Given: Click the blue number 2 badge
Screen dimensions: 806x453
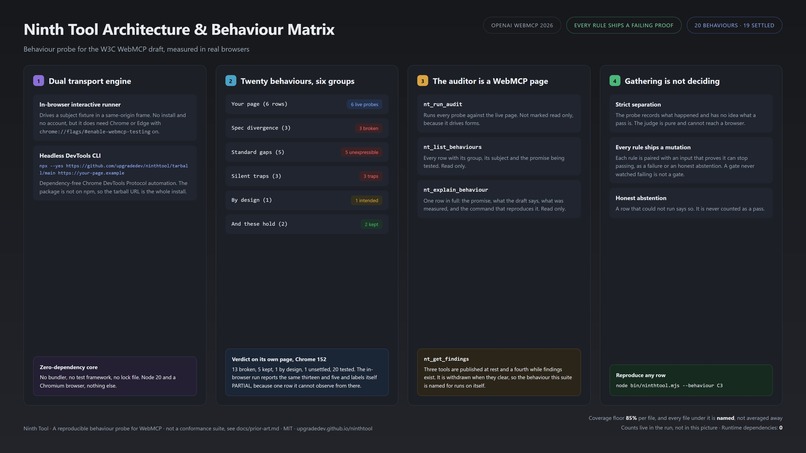Looking at the screenshot, I should click(231, 81).
